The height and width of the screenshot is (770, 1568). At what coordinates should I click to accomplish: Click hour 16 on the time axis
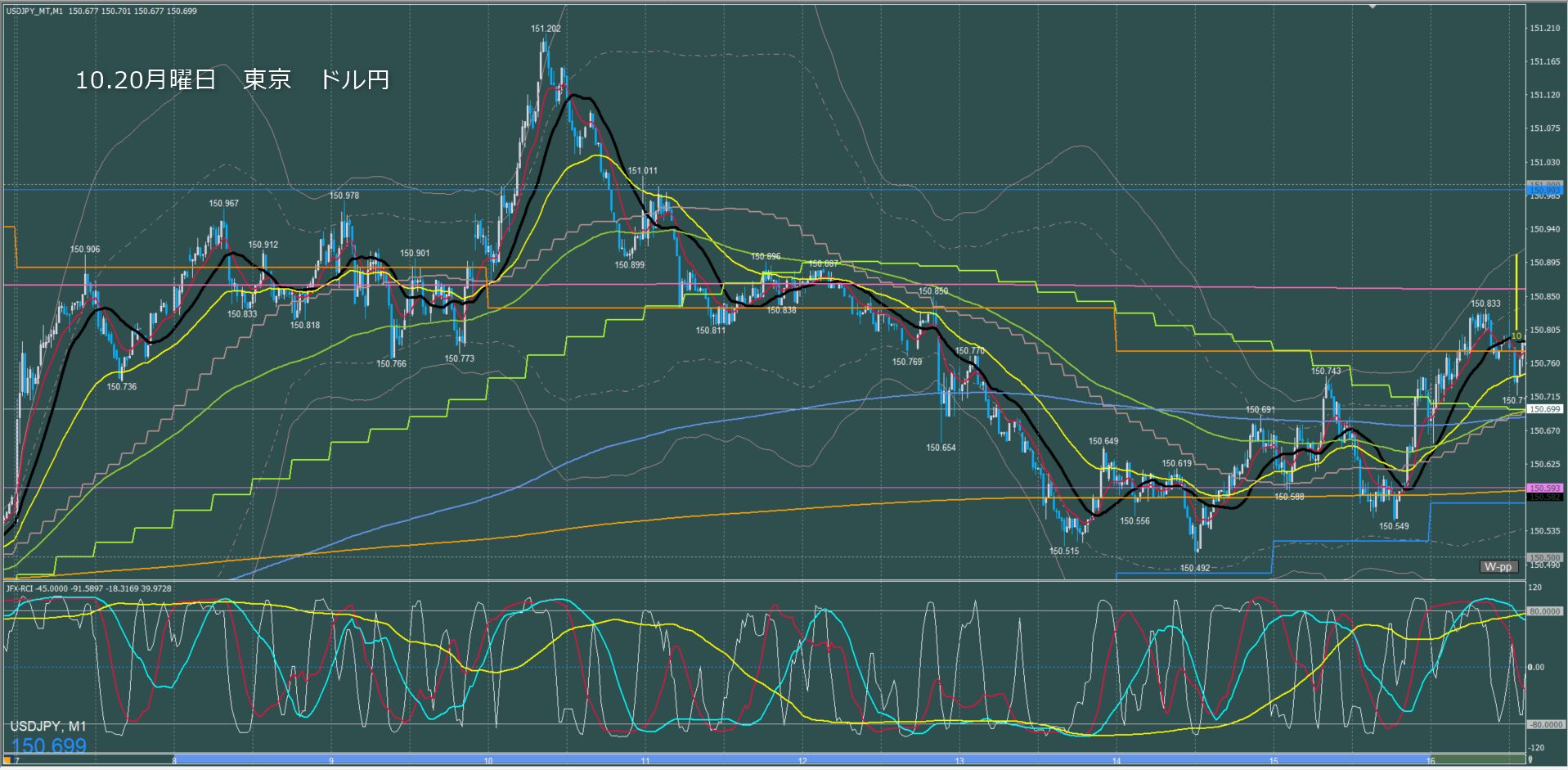1431,761
